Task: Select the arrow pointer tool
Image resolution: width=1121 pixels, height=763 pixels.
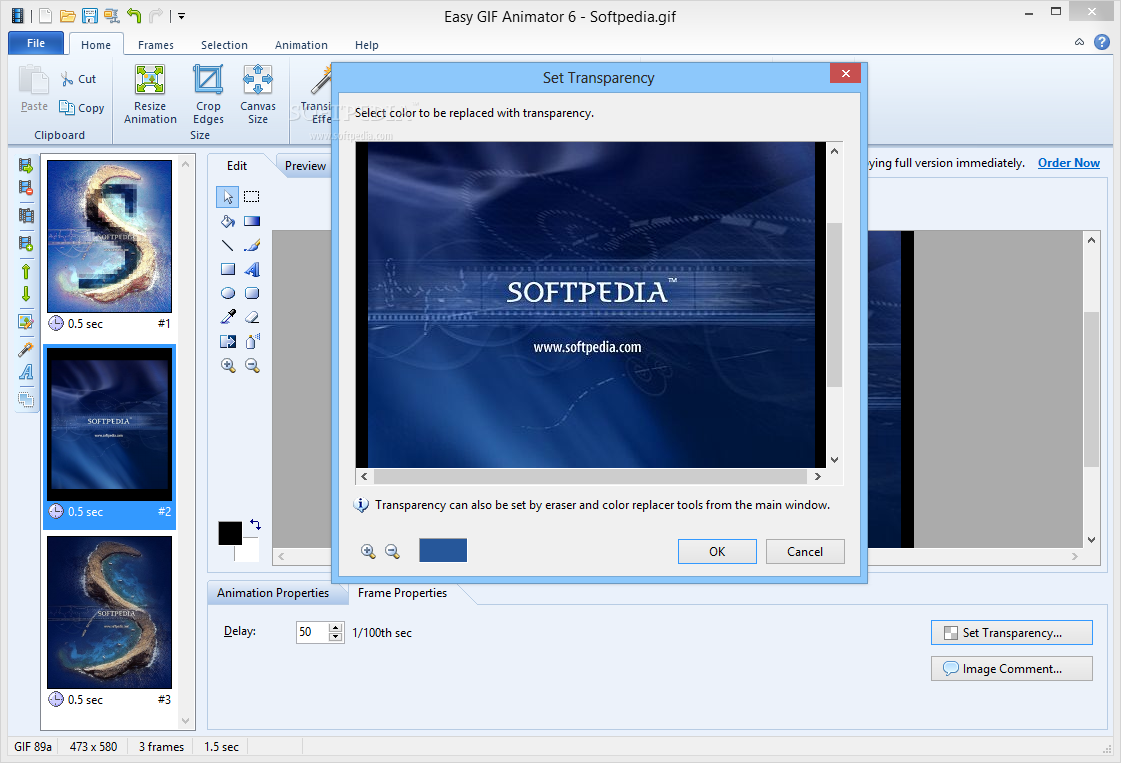Action: coord(227,197)
